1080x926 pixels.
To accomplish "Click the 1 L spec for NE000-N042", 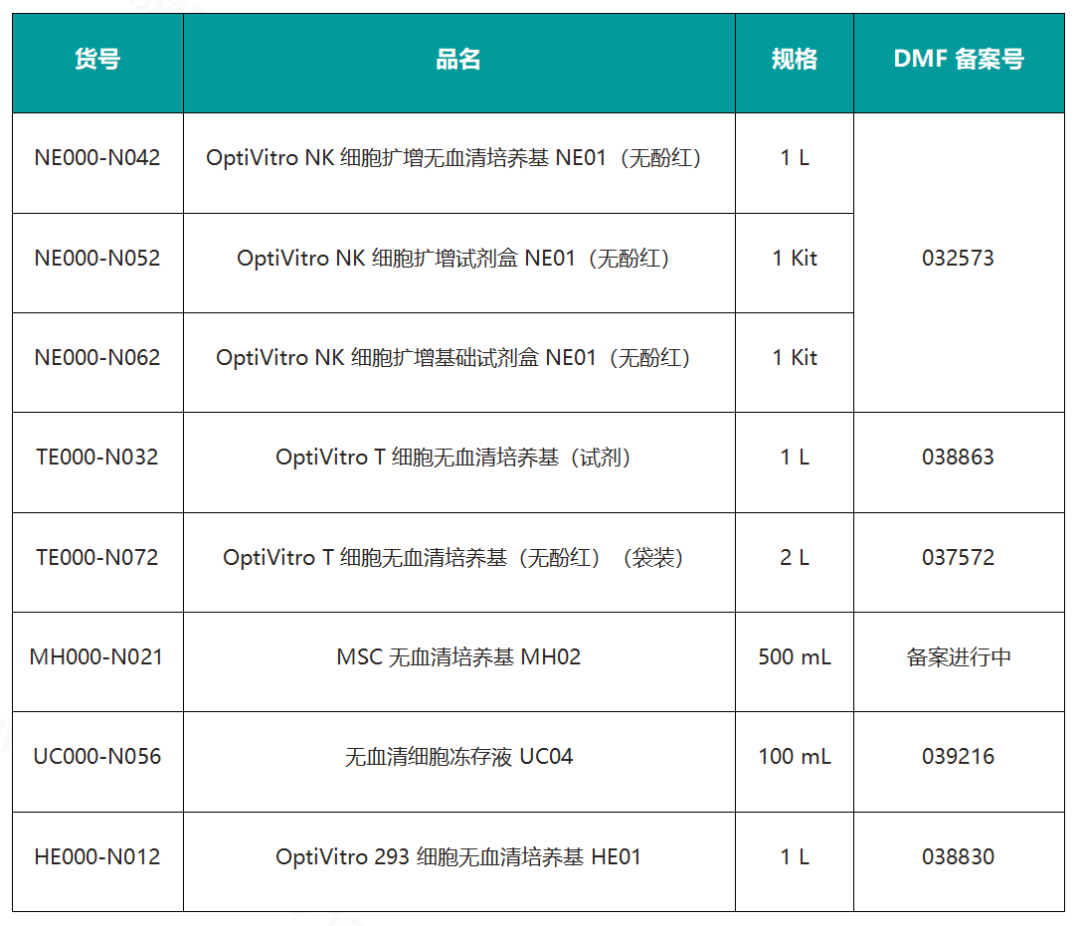I will (794, 158).
